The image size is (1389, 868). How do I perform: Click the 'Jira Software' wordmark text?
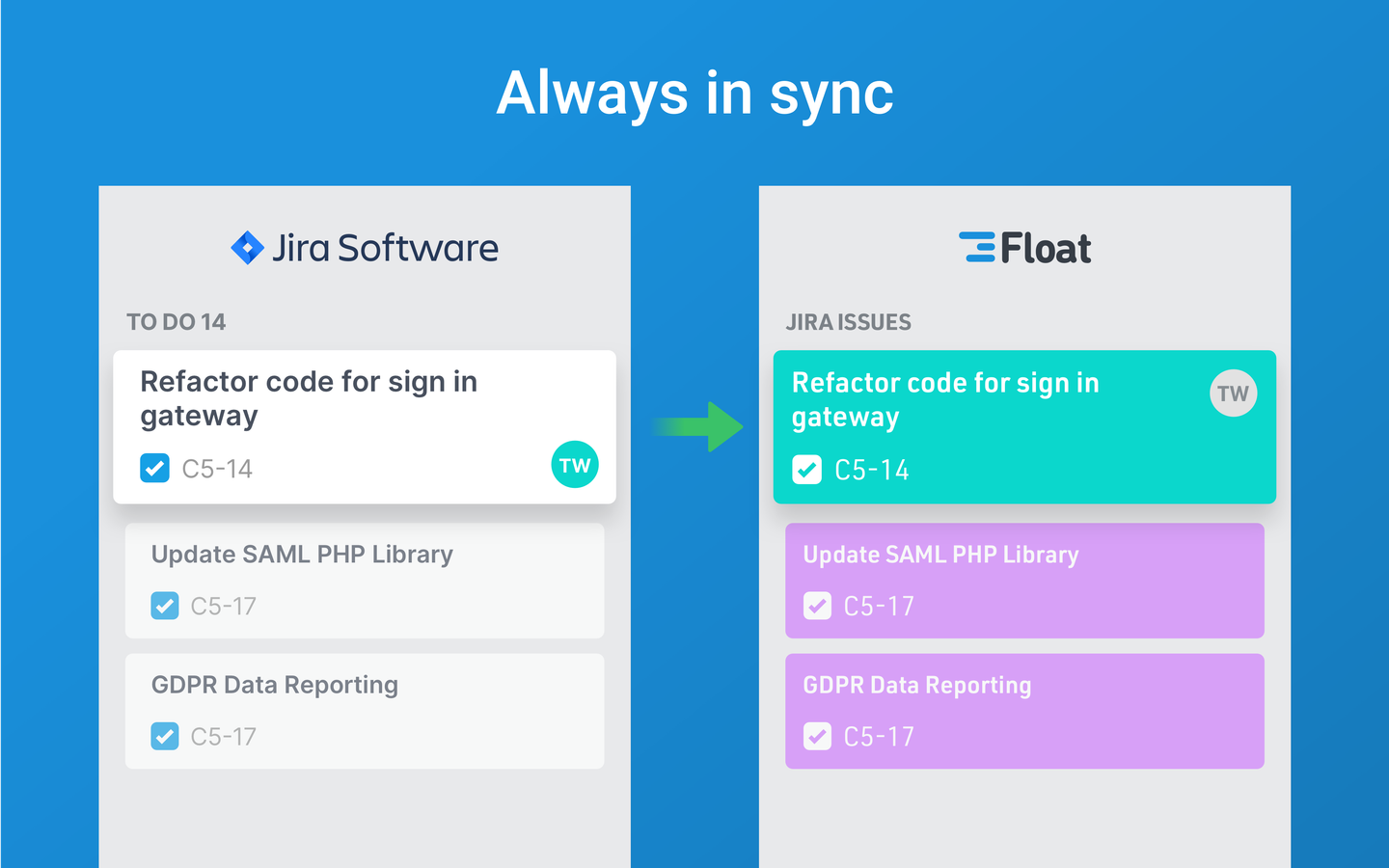pyautogui.click(x=385, y=248)
